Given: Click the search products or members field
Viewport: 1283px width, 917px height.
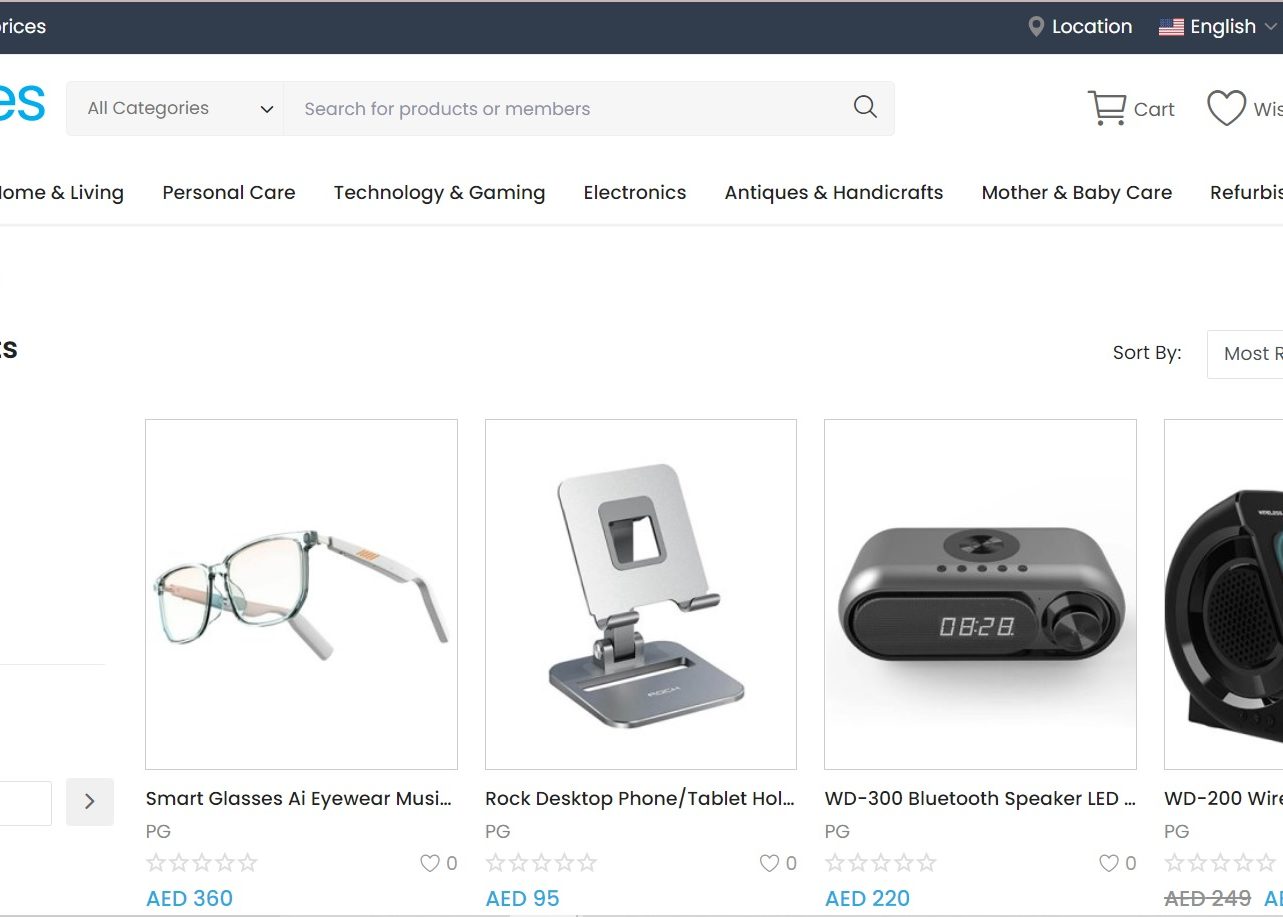Looking at the screenshot, I should [x=570, y=108].
